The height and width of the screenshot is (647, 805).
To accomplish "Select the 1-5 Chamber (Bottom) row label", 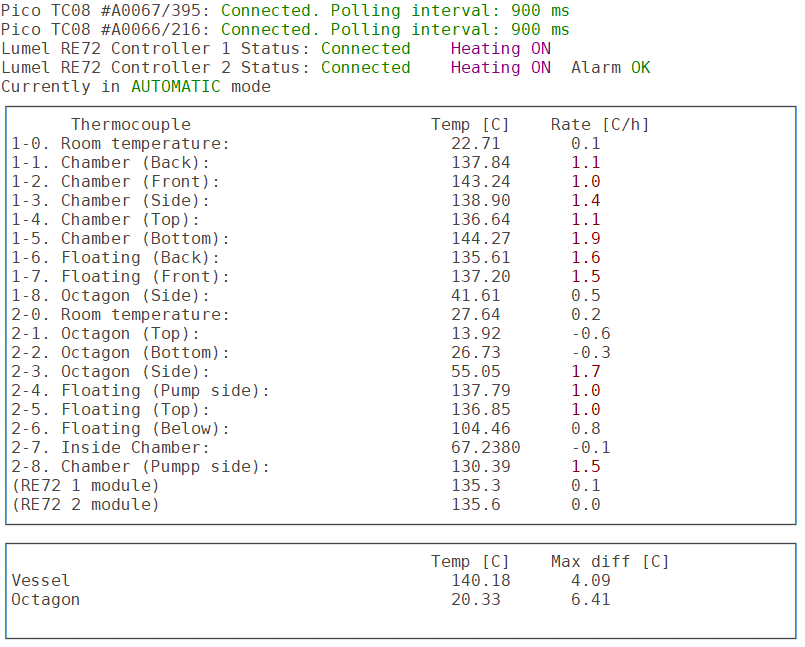I will [x=120, y=238].
